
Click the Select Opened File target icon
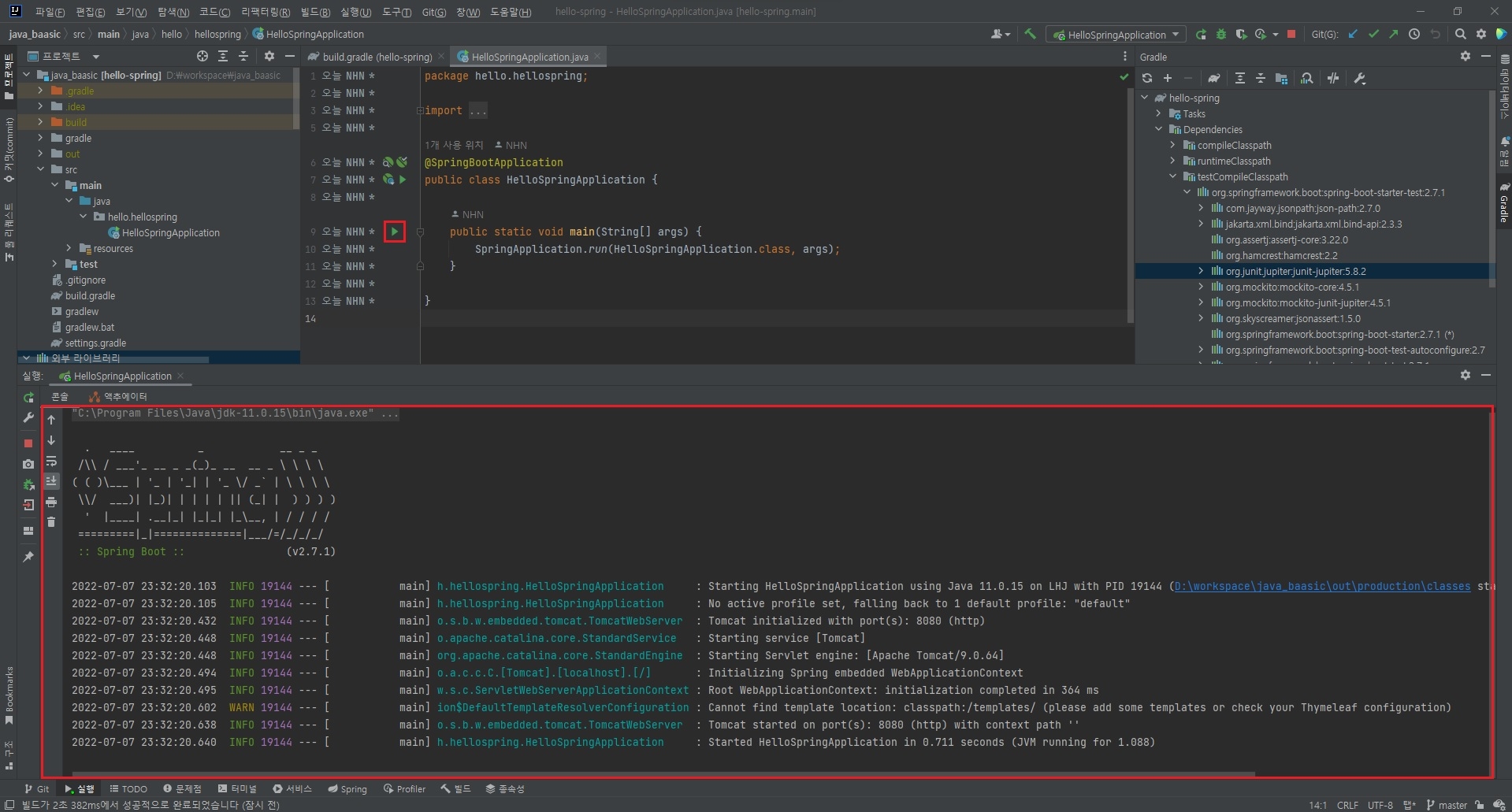coord(202,56)
